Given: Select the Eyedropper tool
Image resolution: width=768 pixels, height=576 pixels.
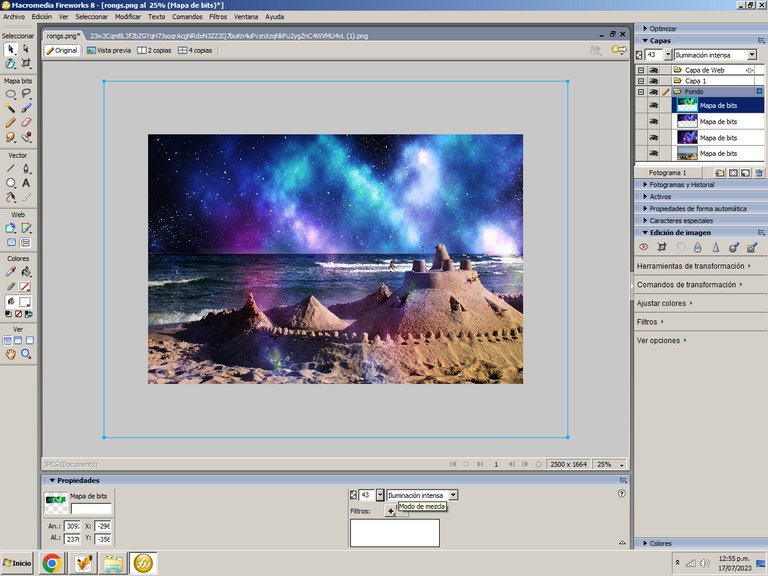Looking at the screenshot, I should click(x=10, y=272).
